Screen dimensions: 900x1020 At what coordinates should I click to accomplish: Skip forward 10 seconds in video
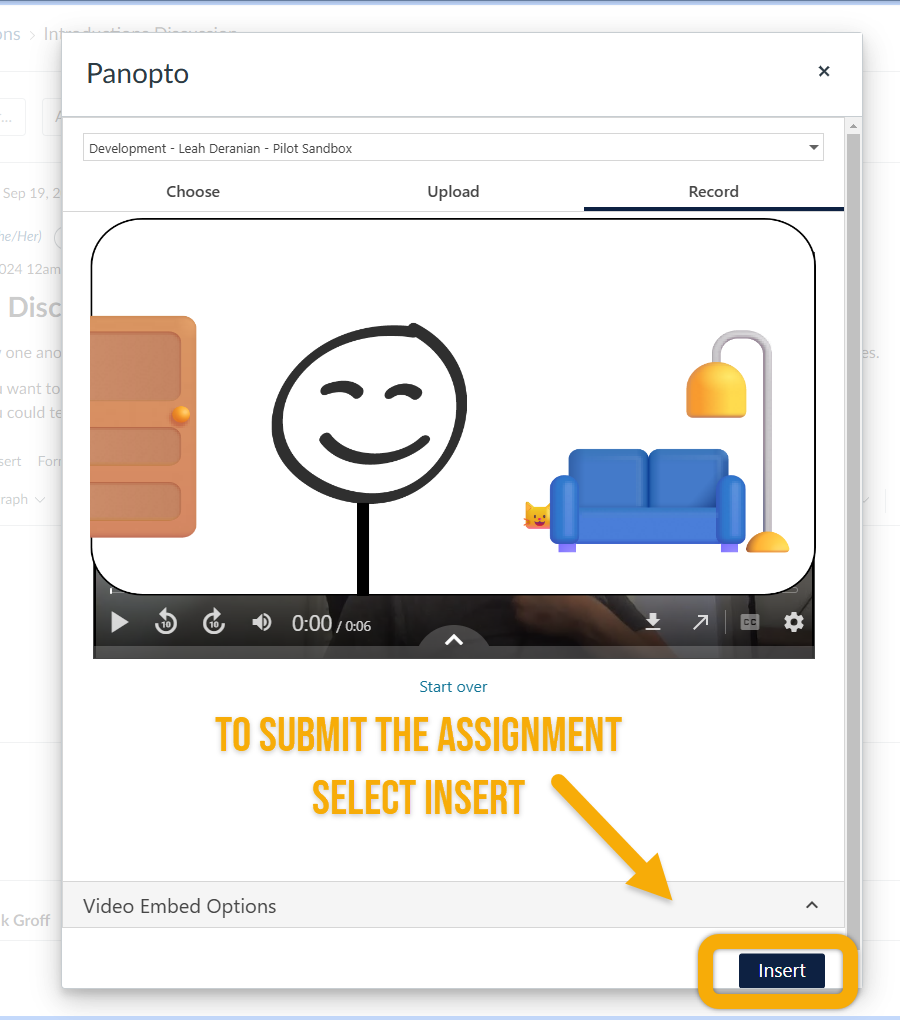[x=214, y=623]
